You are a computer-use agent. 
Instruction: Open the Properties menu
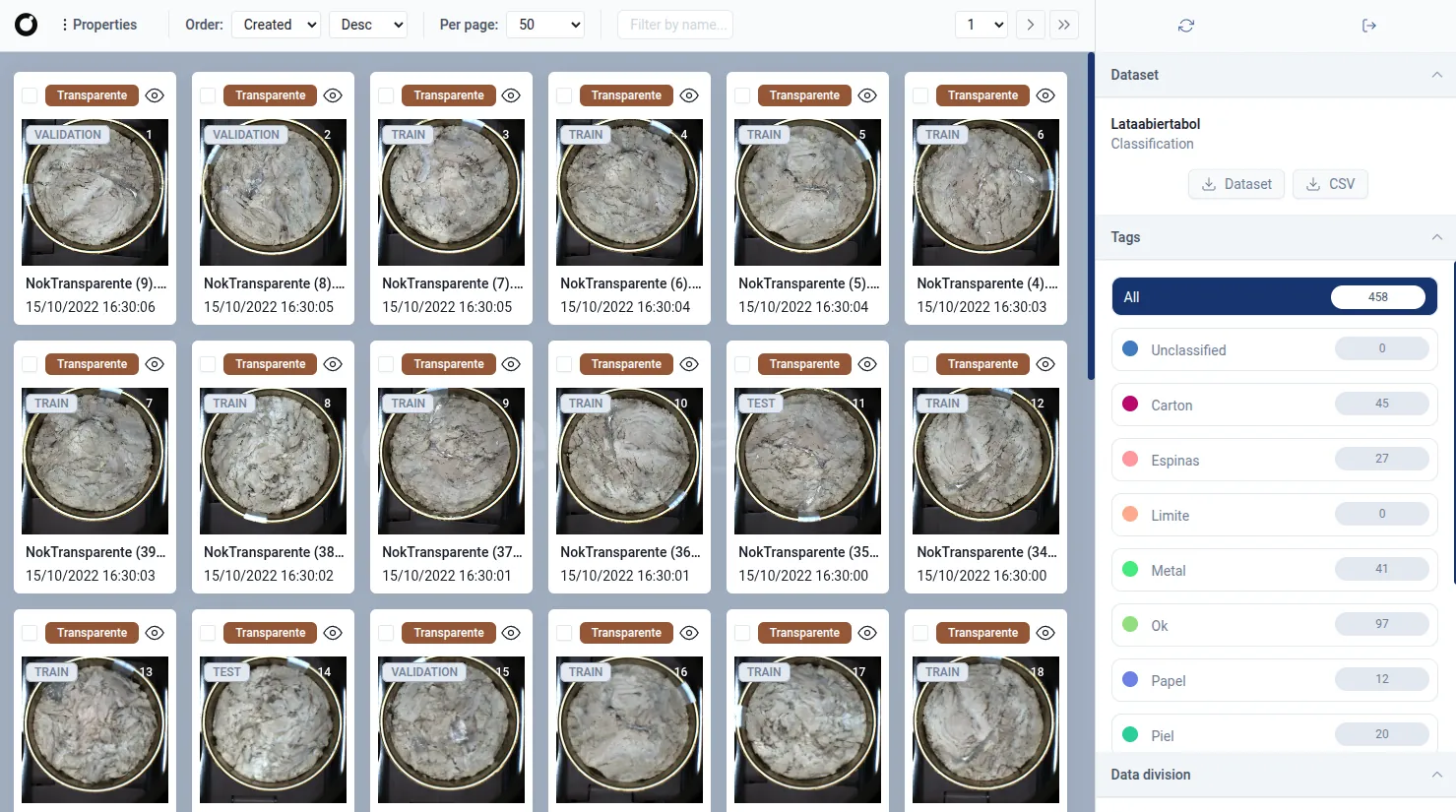[99, 25]
